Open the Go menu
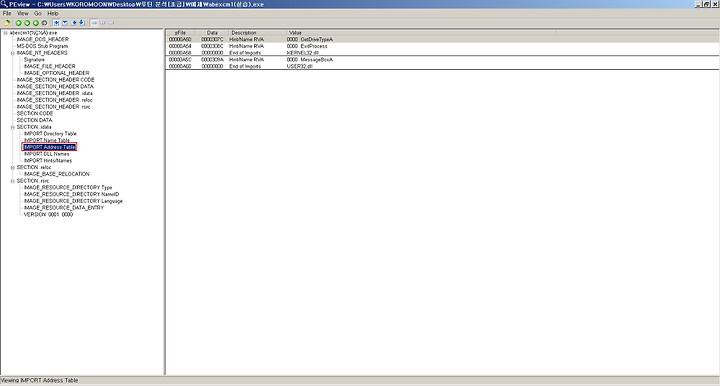Screen dimensions: 720x386 click(38, 13)
